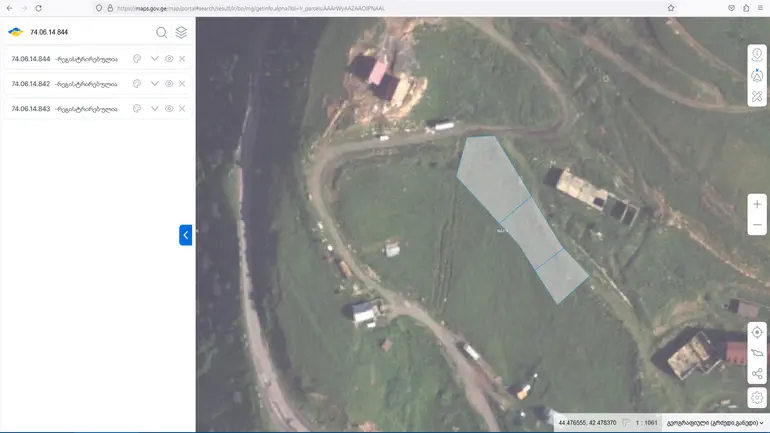
Task: Expand details for parcel 74.06.14.844
Action: (x=154, y=59)
